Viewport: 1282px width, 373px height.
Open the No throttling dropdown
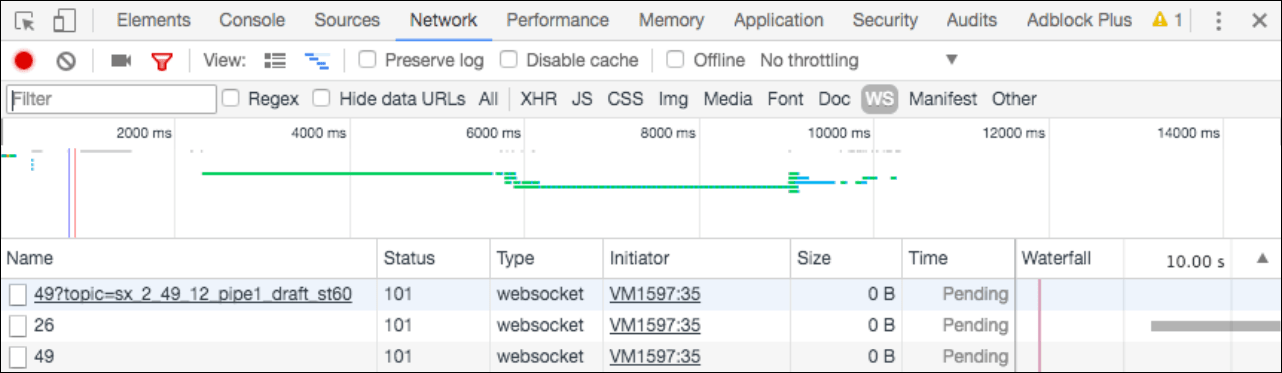pyautogui.click(x=858, y=60)
